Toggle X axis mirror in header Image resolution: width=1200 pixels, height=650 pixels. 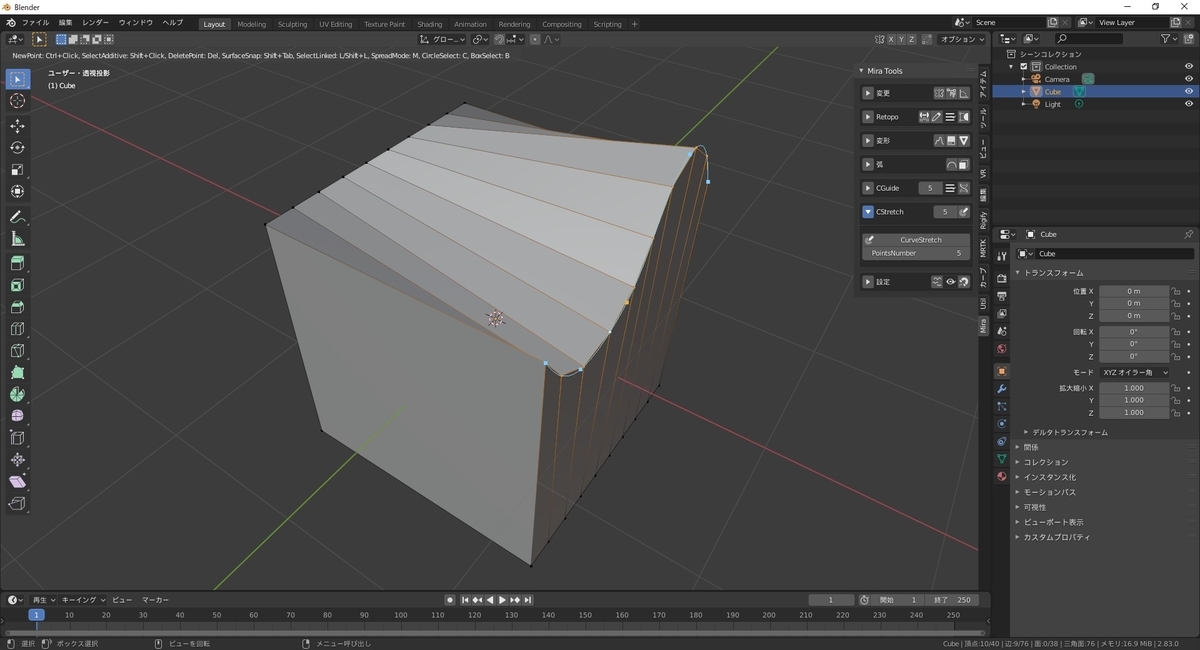(x=889, y=39)
